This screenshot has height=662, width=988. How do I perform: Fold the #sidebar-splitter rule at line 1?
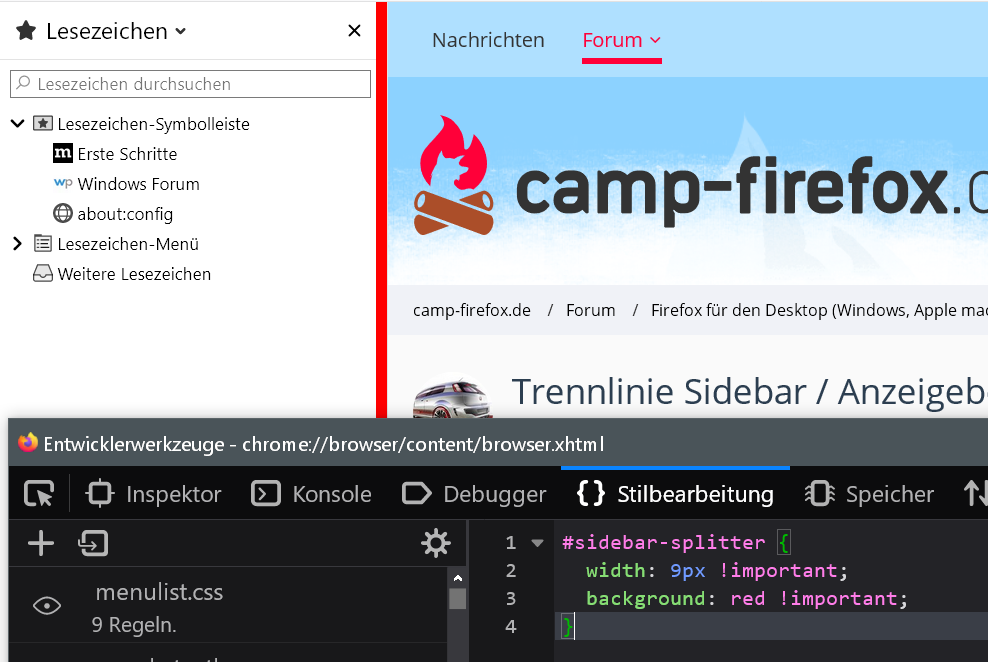coord(538,543)
